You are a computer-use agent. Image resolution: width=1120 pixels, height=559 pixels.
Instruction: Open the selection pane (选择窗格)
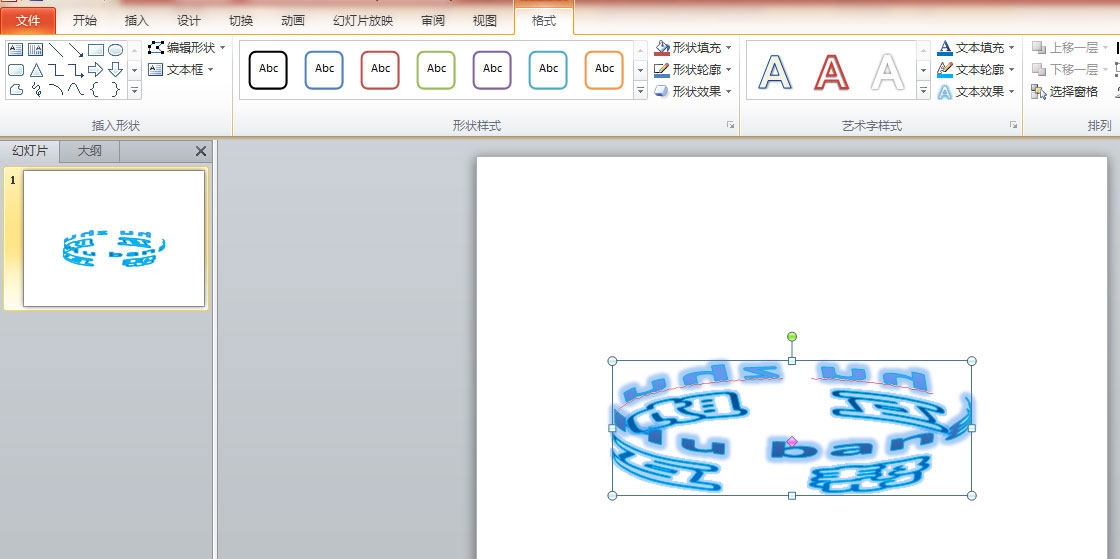click(1066, 92)
